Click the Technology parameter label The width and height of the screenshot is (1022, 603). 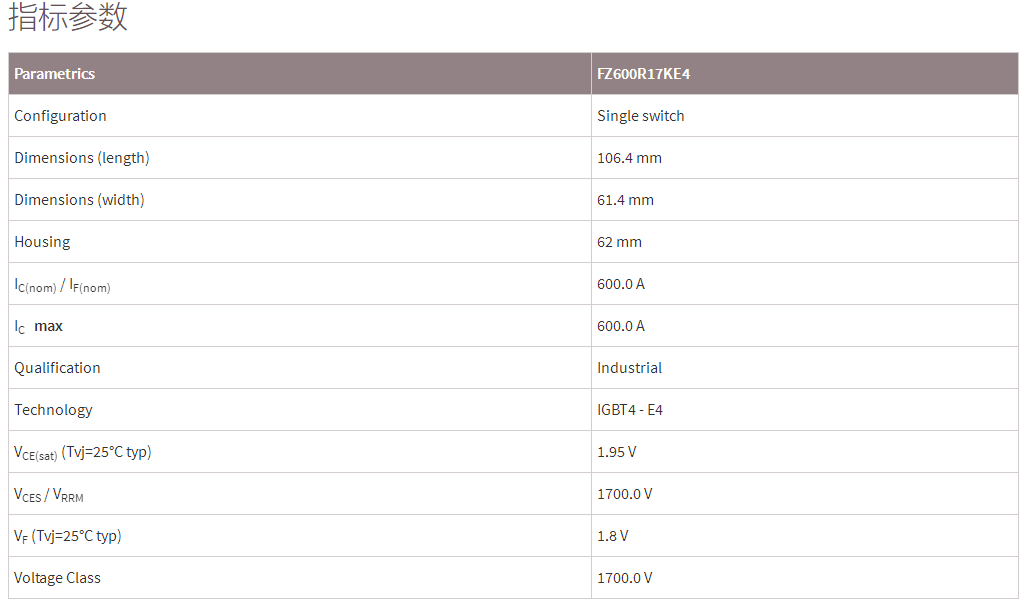[53, 410]
